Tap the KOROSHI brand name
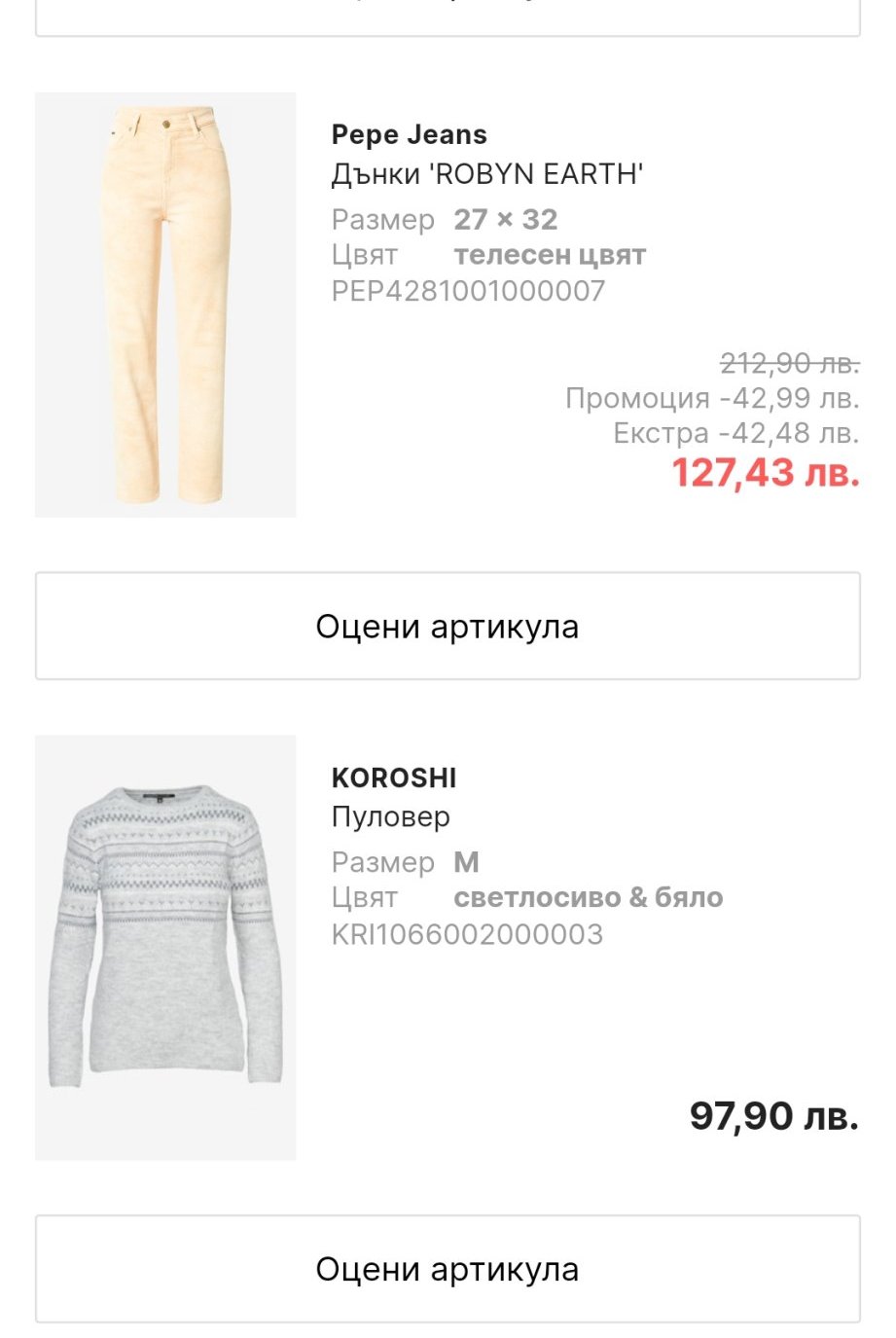Viewport: 896px width, 1338px height. point(394,777)
